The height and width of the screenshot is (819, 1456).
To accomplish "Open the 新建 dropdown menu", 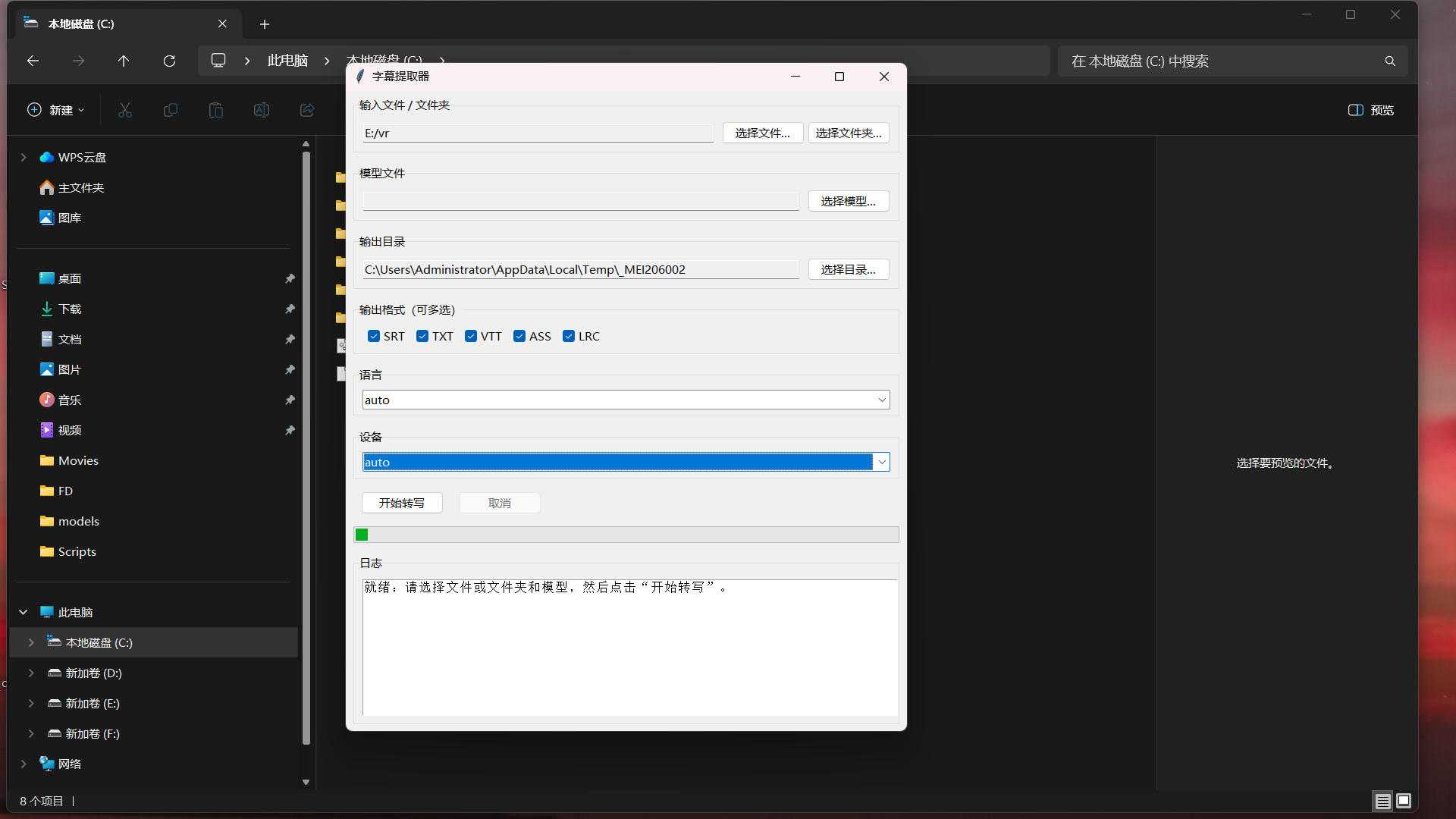I will (x=56, y=110).
